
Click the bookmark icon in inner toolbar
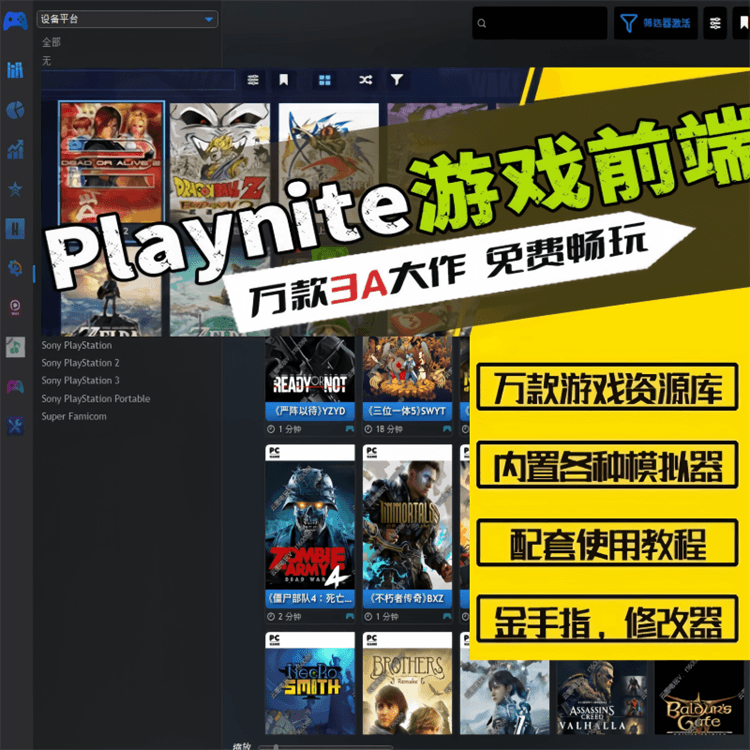point(284,80)
